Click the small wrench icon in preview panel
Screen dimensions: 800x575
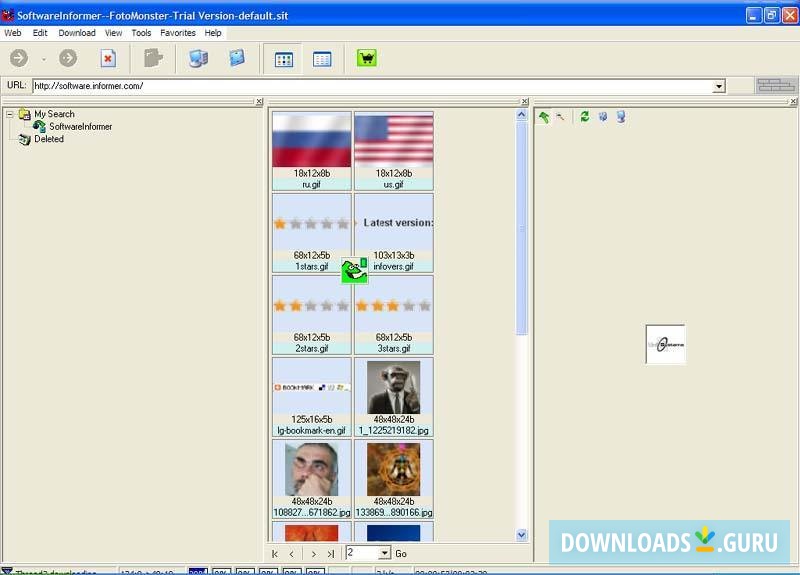tap(560, 117)
